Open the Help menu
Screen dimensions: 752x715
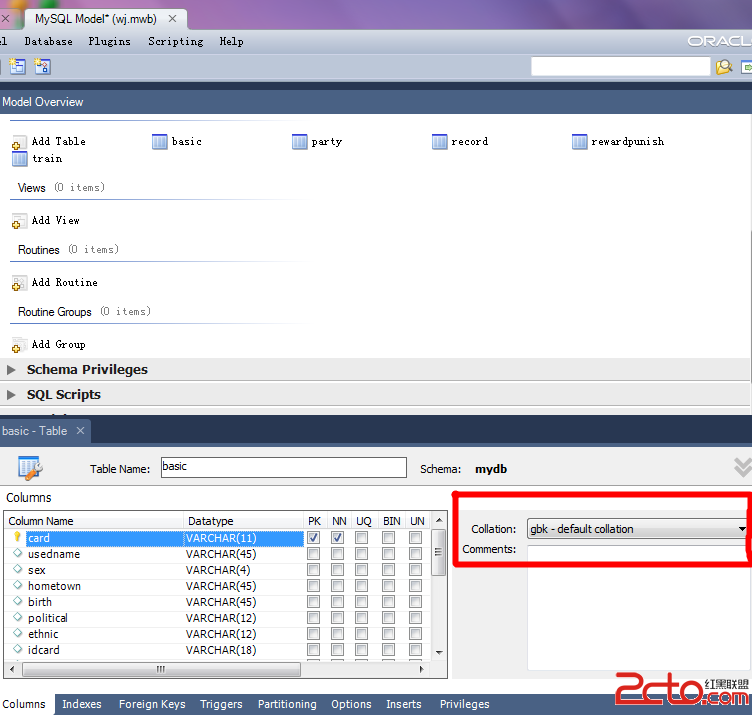tap(231, 42)
